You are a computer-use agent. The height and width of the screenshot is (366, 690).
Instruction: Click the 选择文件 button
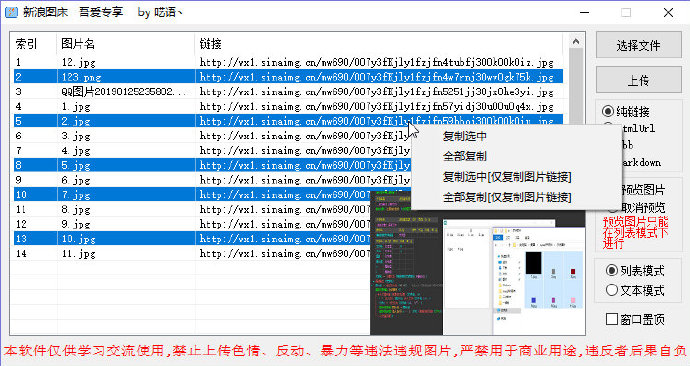click(638, 45)
